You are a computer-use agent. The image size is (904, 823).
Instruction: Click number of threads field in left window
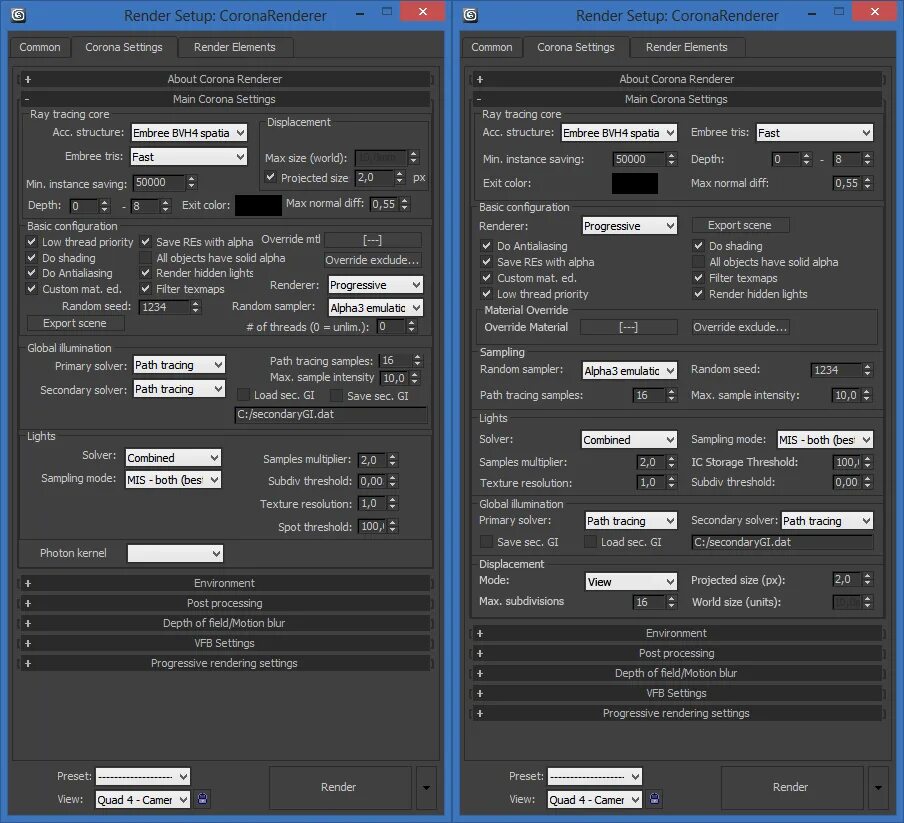[x=391, y=327]
